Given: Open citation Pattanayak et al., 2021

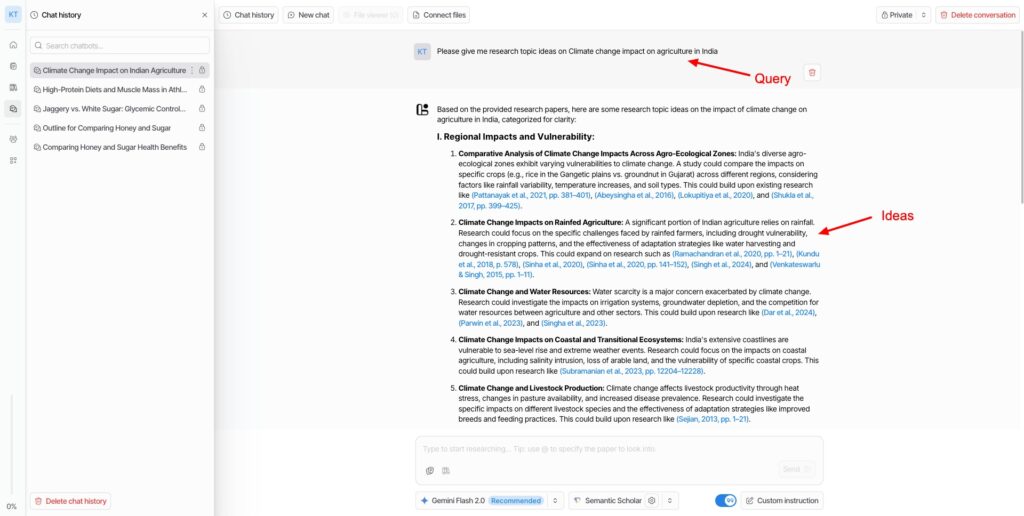Looking at the screenshot, I should [x=532, y=195].
